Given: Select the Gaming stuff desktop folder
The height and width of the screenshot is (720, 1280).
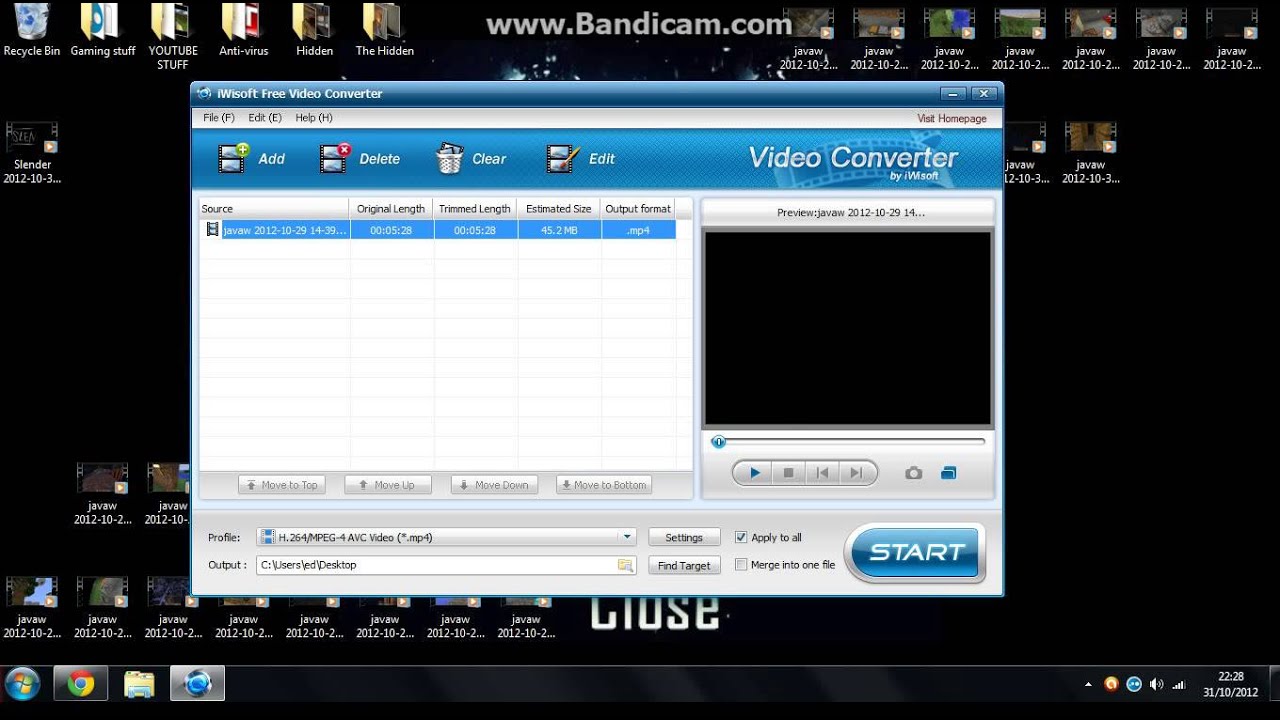Looking at the screenshot, I should coord(103,30).
